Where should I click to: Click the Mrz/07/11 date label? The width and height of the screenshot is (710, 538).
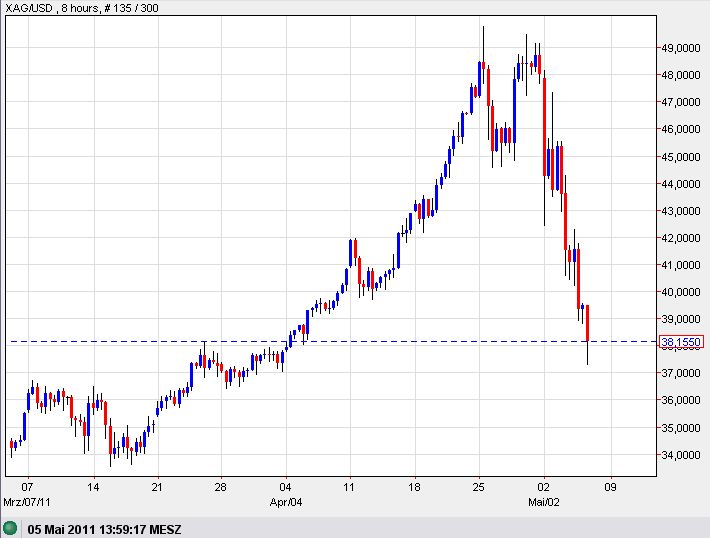pos(27,502)
